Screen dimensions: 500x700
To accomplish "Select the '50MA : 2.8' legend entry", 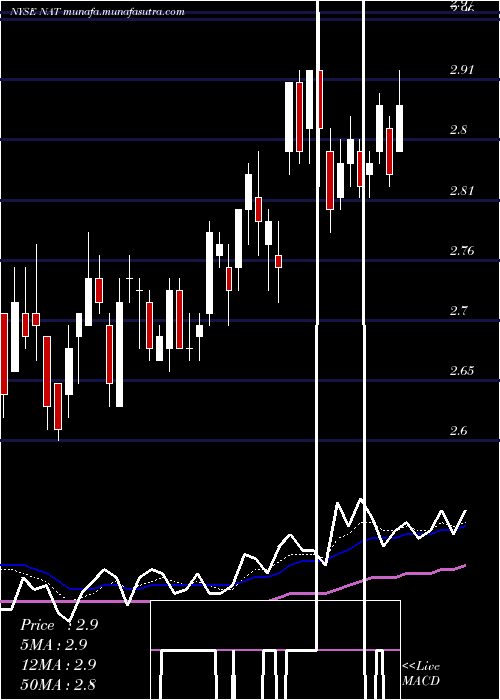I will tap(59, 684).
